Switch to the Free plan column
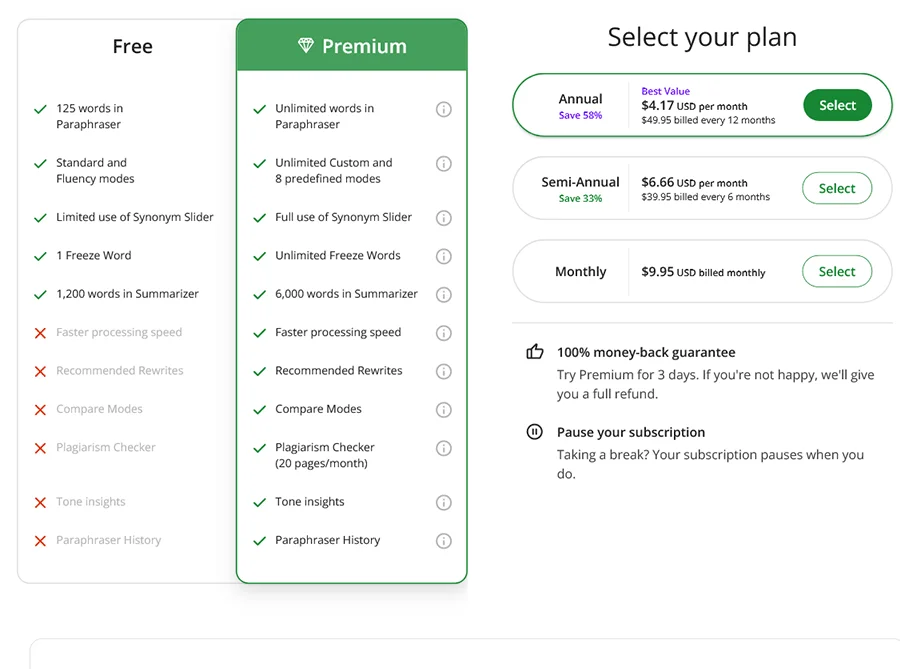900x669 pixels. pyautogui.click(x=132, y=46)
